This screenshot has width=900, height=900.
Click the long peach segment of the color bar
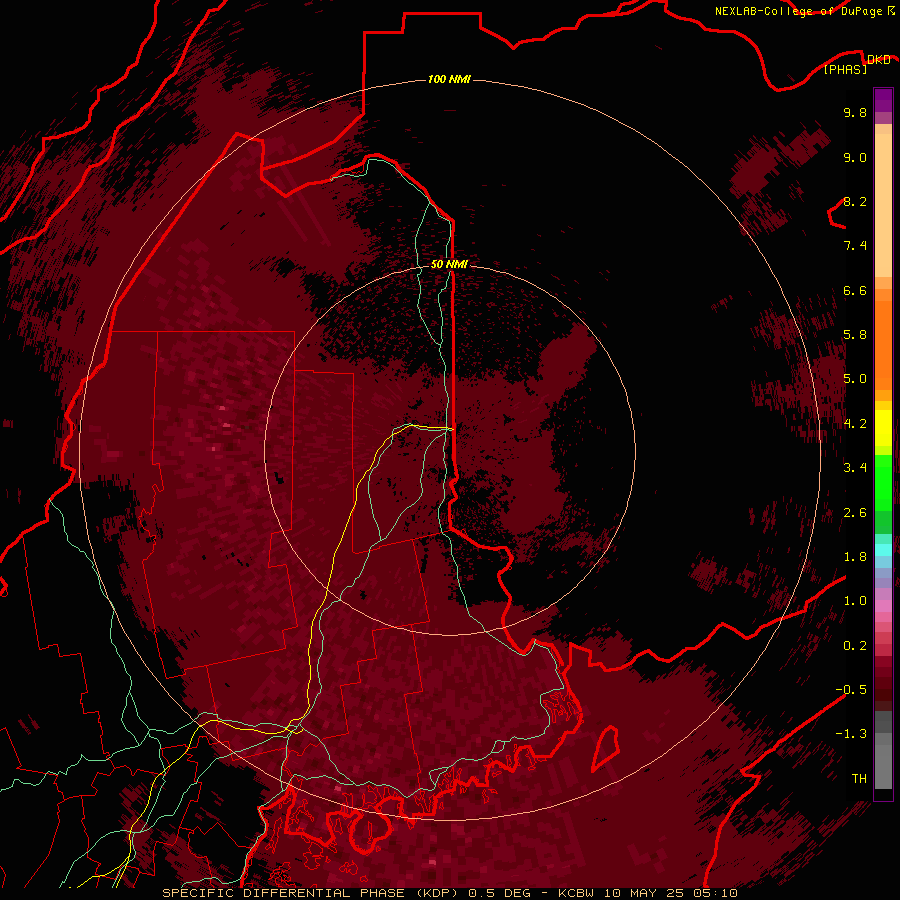[x=883, y=205]
